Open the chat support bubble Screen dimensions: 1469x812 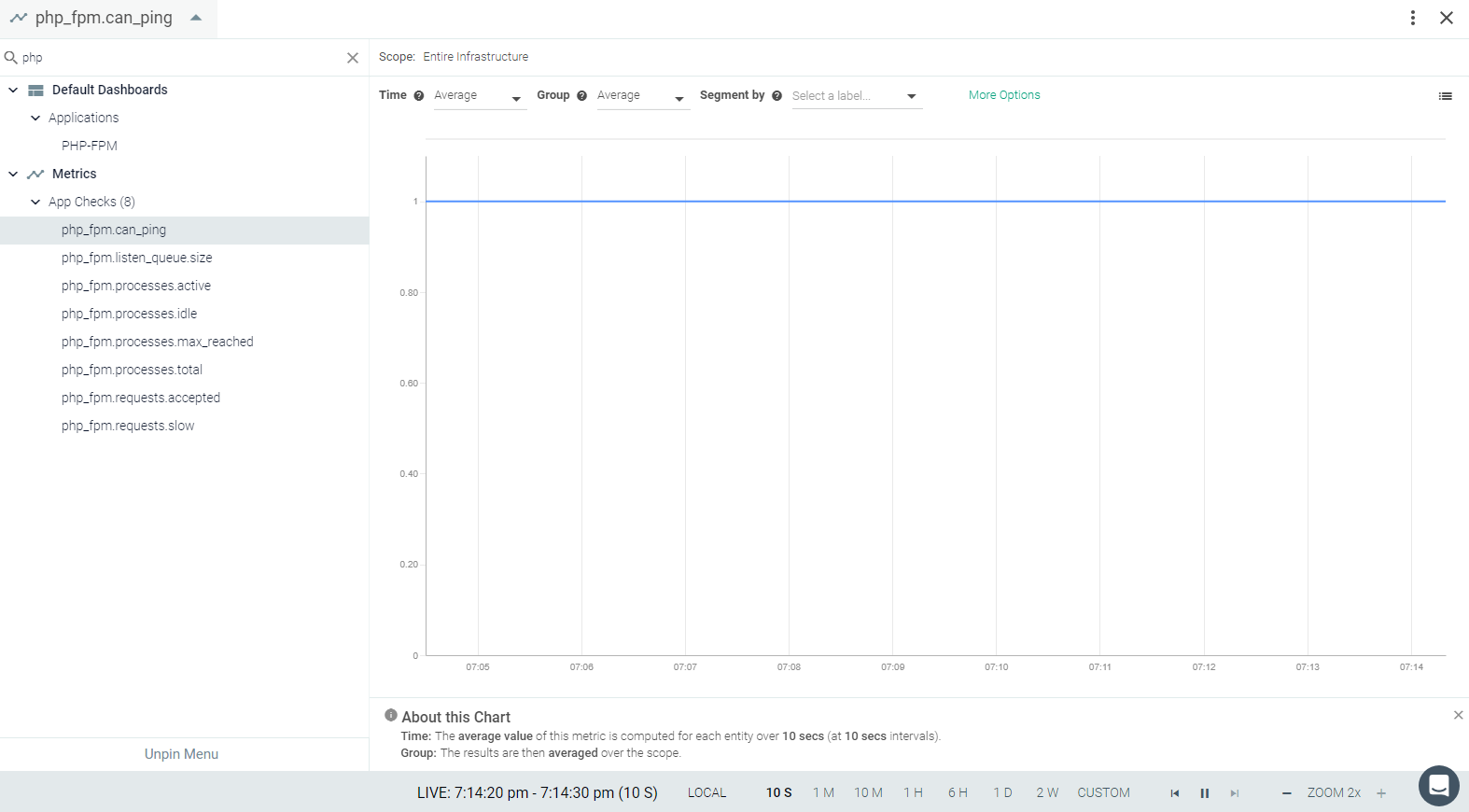click(1439, 786)
